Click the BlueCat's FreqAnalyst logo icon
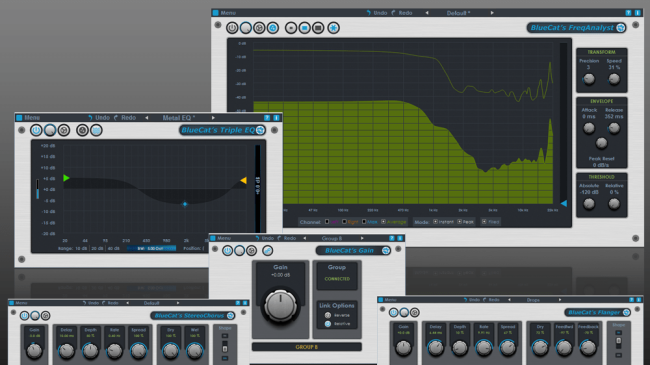Viewport: 650px width, 365px height. click(621, 28)
